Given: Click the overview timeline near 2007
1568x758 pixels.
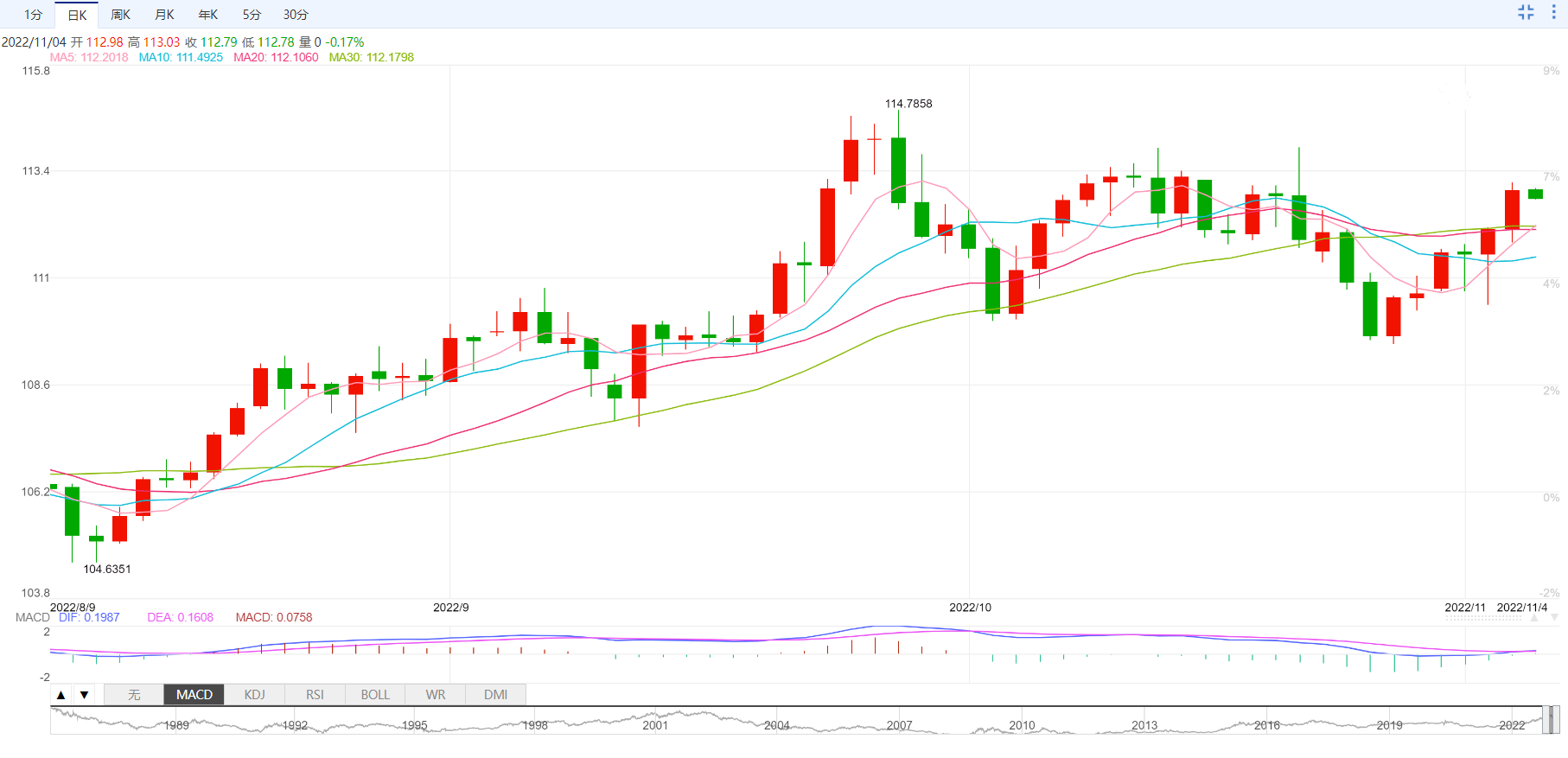Looking at the screenshot, I should [x=899, y=725].
